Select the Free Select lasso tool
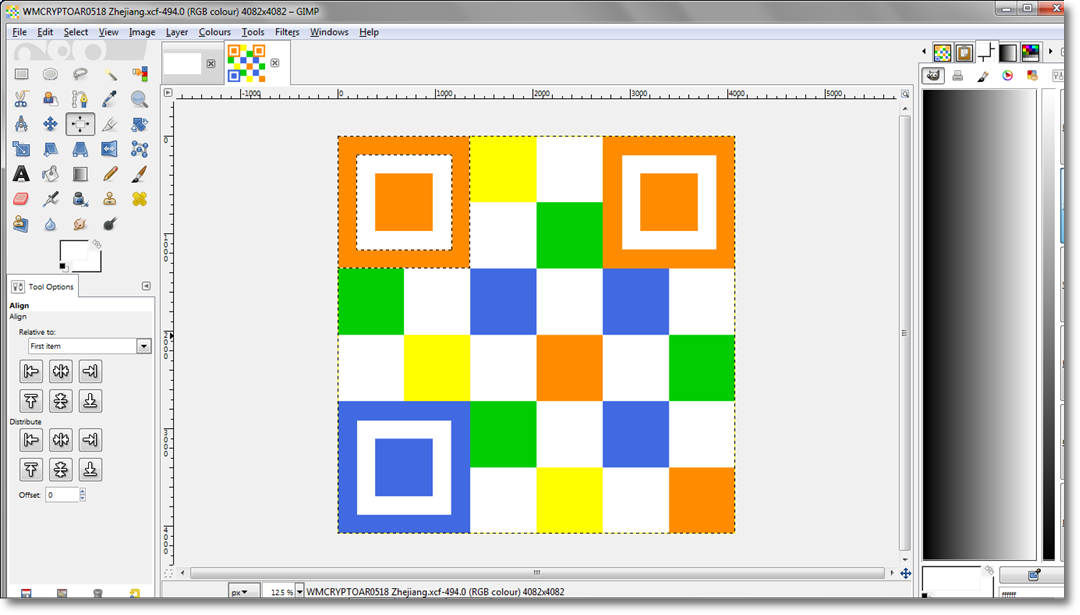1080x615 pixels. pos(80,74)
